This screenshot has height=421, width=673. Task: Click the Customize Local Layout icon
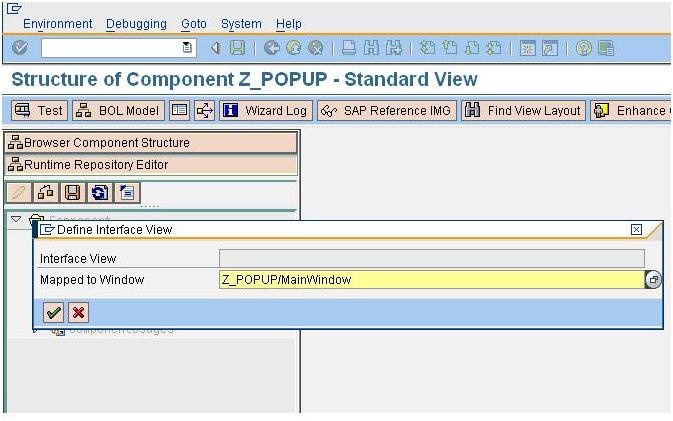[606, 48]
